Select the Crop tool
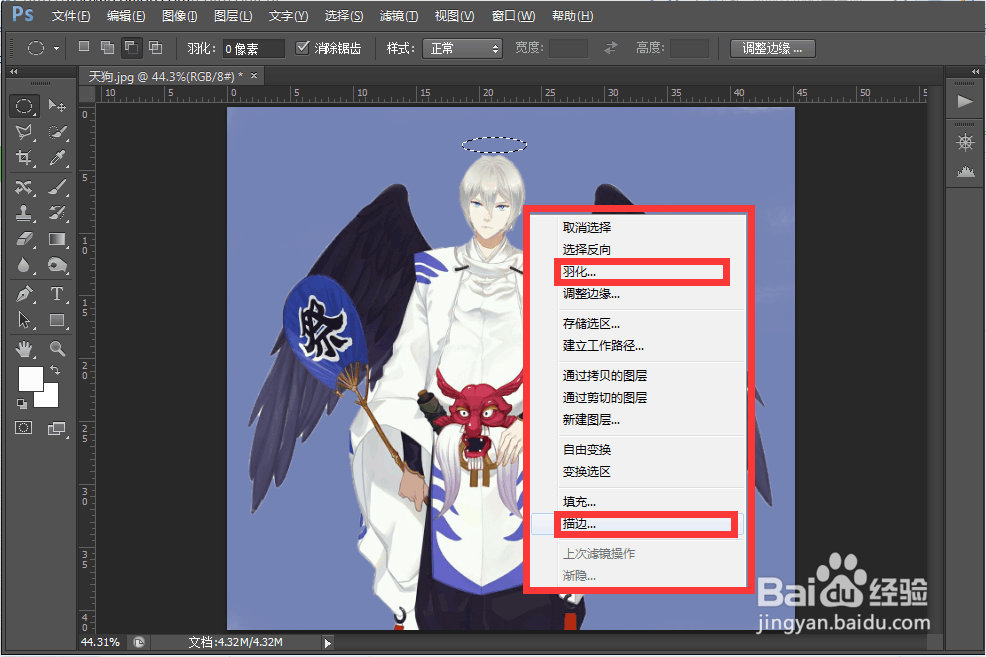Screen dimensions: 986x657 pyautogui.click(x=24, y=157)
